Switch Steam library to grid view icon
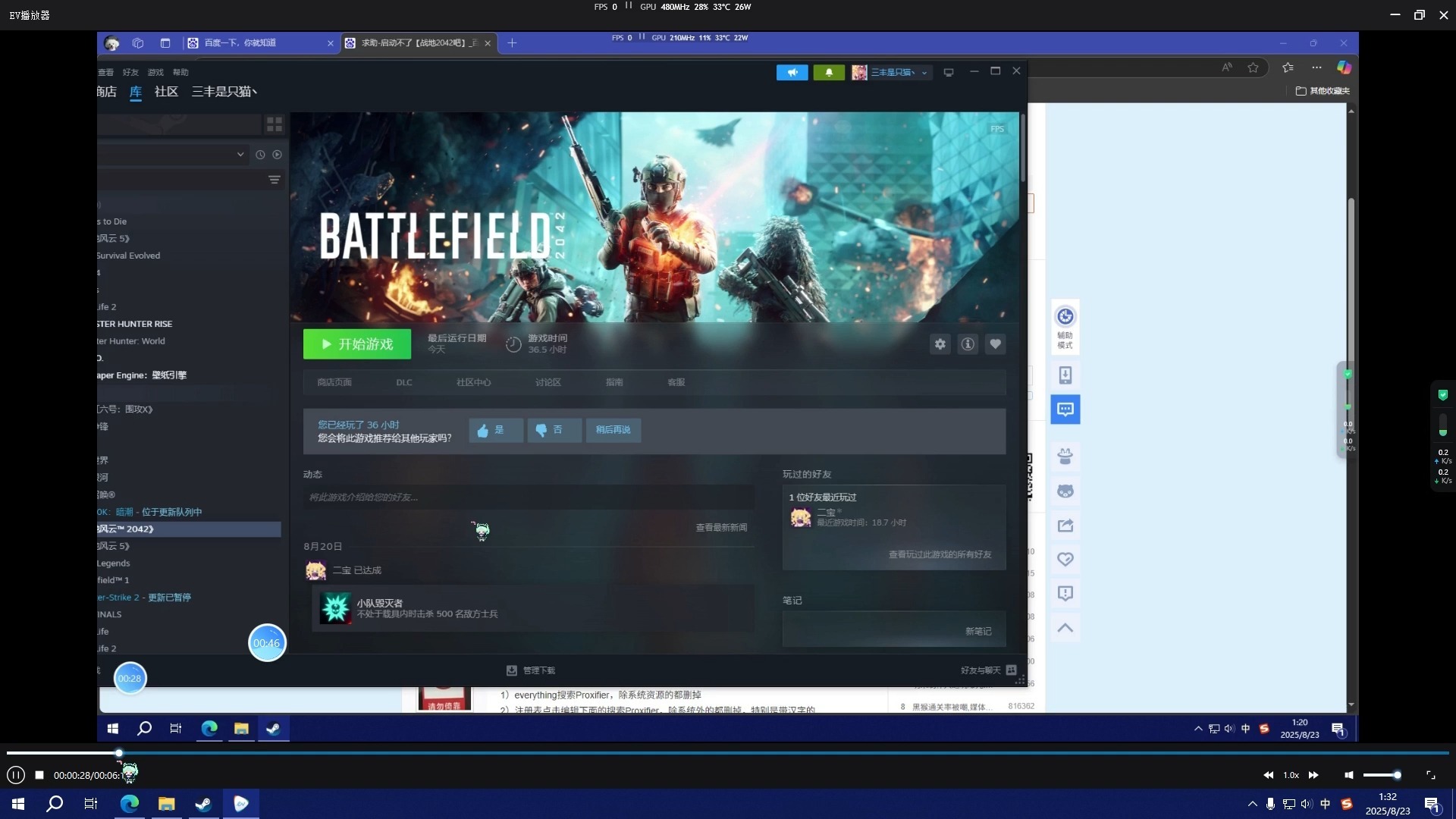The width and height of the screenshot is (1456, 819). pyautogui.click(x=275, y=124)
